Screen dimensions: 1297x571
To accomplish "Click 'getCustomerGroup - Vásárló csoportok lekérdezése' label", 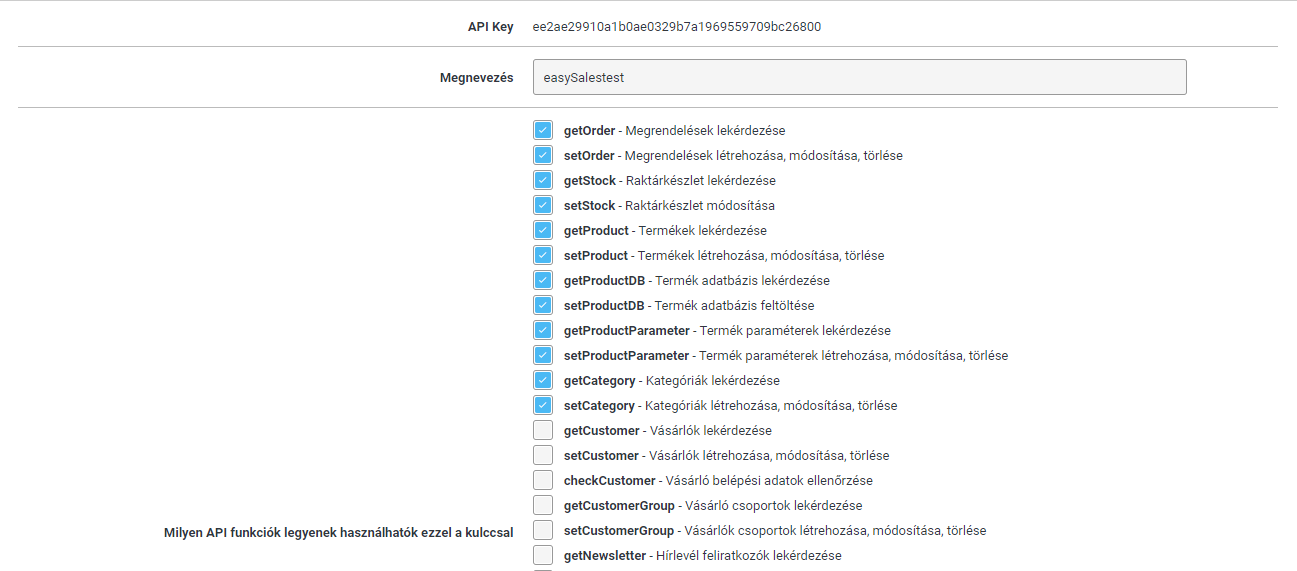I will point(713,506).
